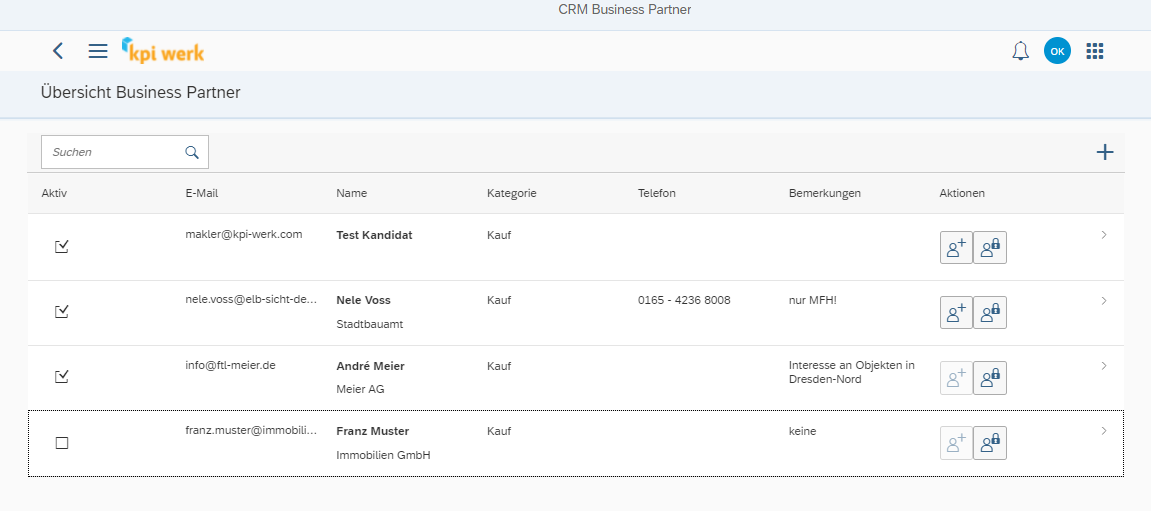Open the OK user avatar menu
Image resolution: width=1151 pixels, height=511 pixels.
point(1057,51)
